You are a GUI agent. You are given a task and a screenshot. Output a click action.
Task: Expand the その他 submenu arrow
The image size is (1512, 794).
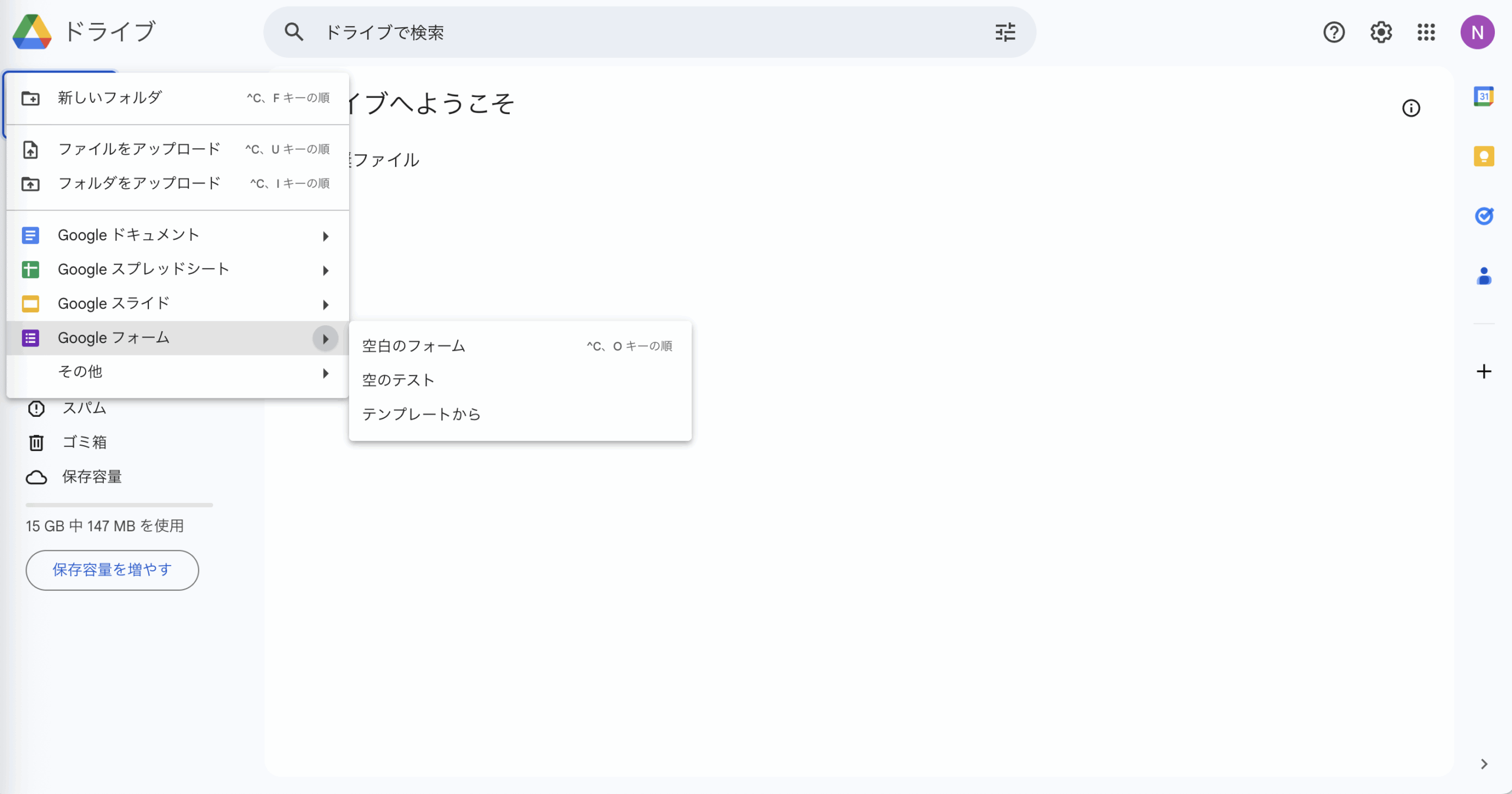pyautogui.click(x=325, y=373)
